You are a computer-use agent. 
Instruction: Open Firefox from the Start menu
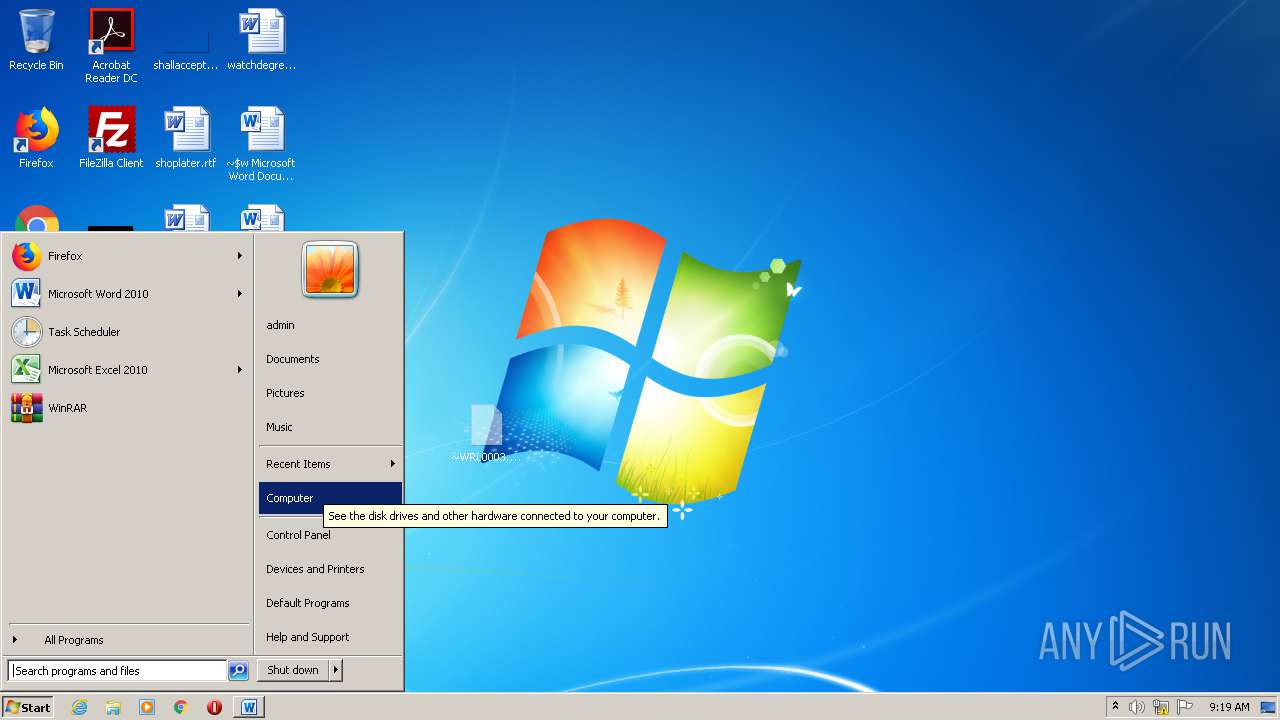click(126, 256)
